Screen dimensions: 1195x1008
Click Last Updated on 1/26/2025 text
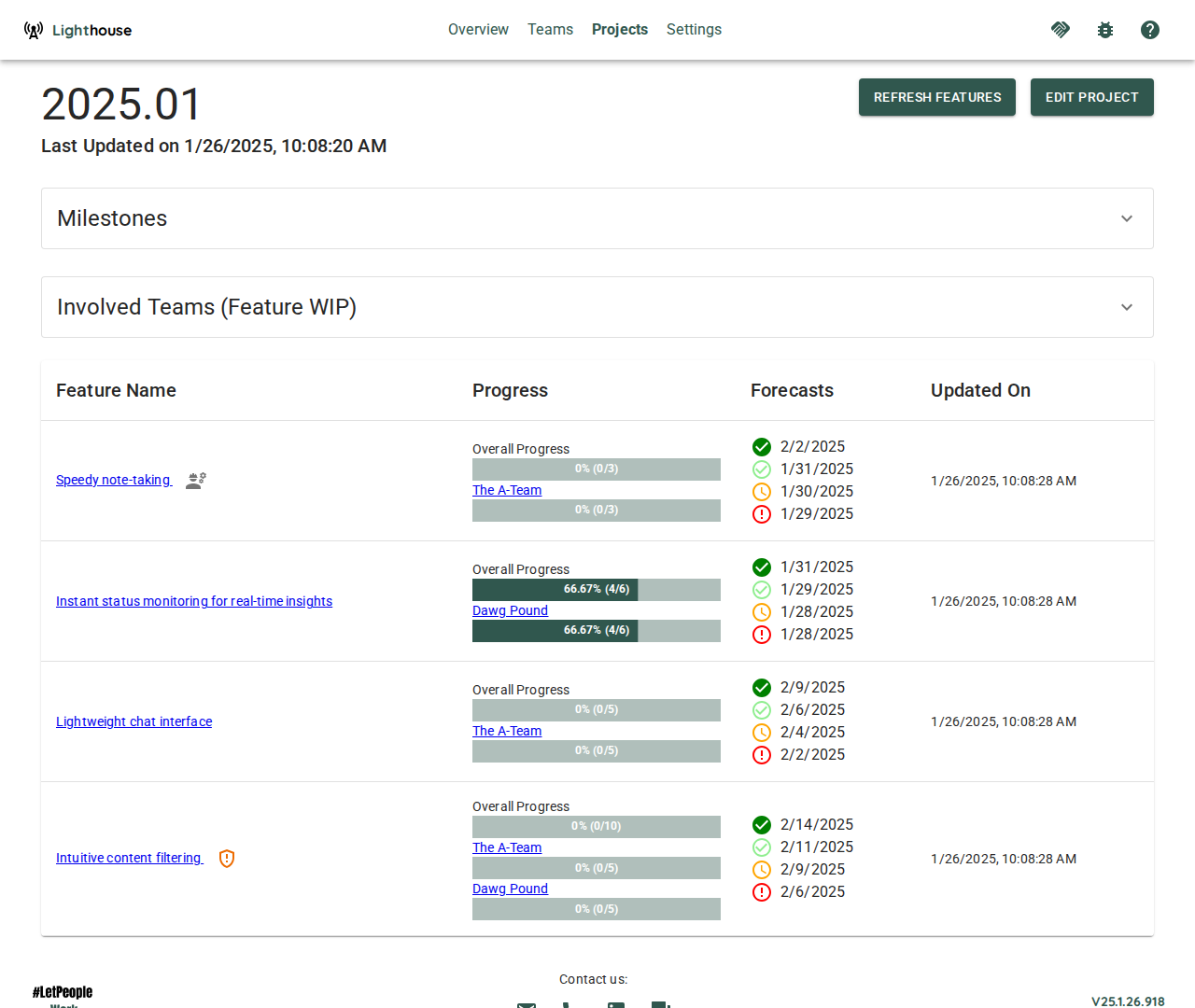click(214, 147)
